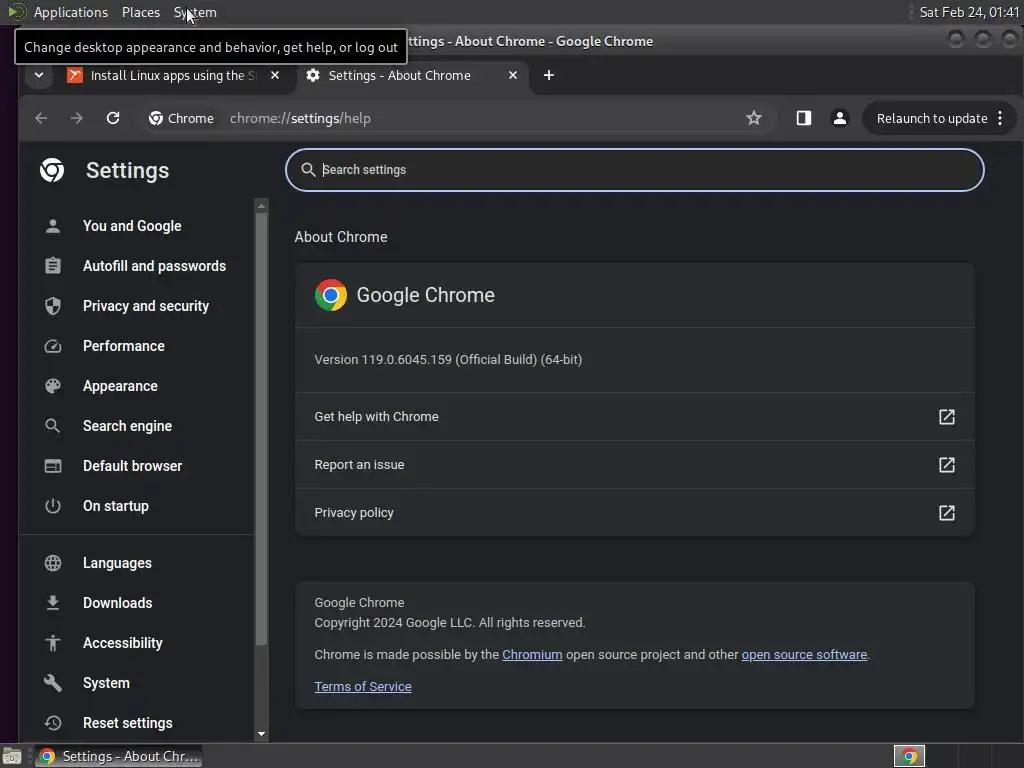1024x768 pixels.
Task: Close the Install Linux apps tab
Action: coord(275,76)
